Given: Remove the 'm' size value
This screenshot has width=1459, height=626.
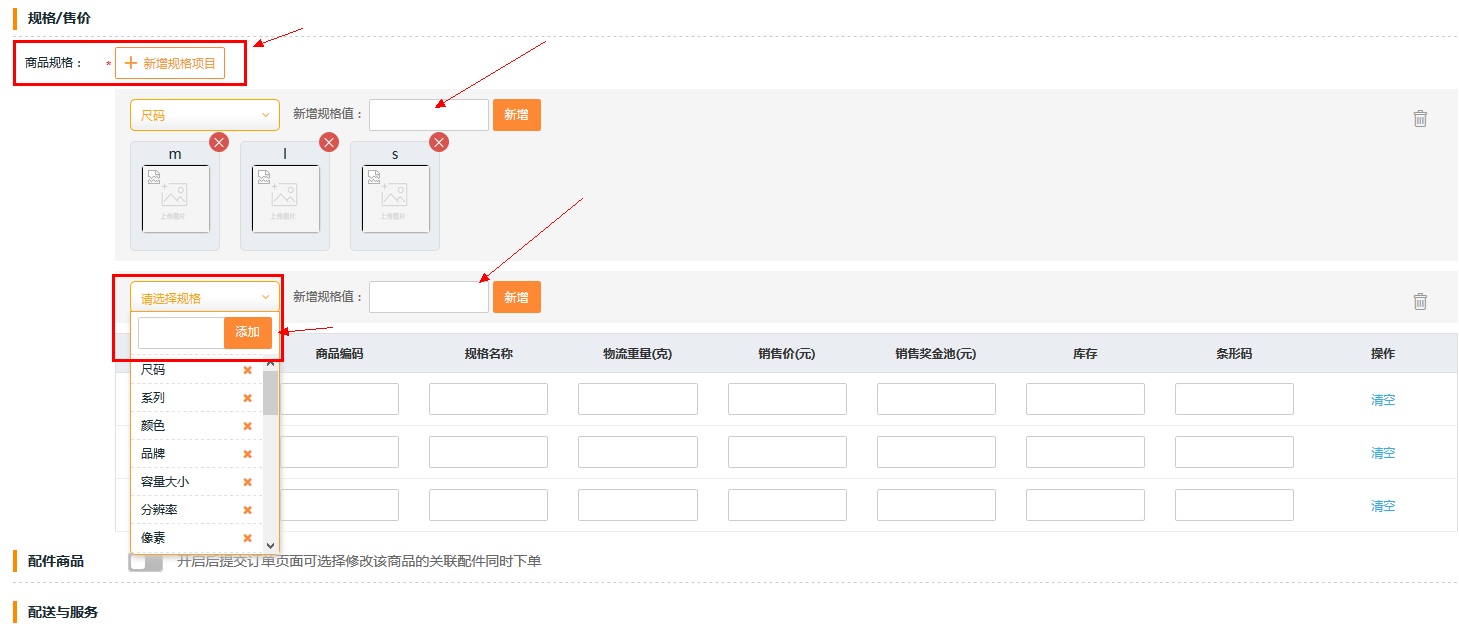Looking at the screenshot, I should point(219,142).
